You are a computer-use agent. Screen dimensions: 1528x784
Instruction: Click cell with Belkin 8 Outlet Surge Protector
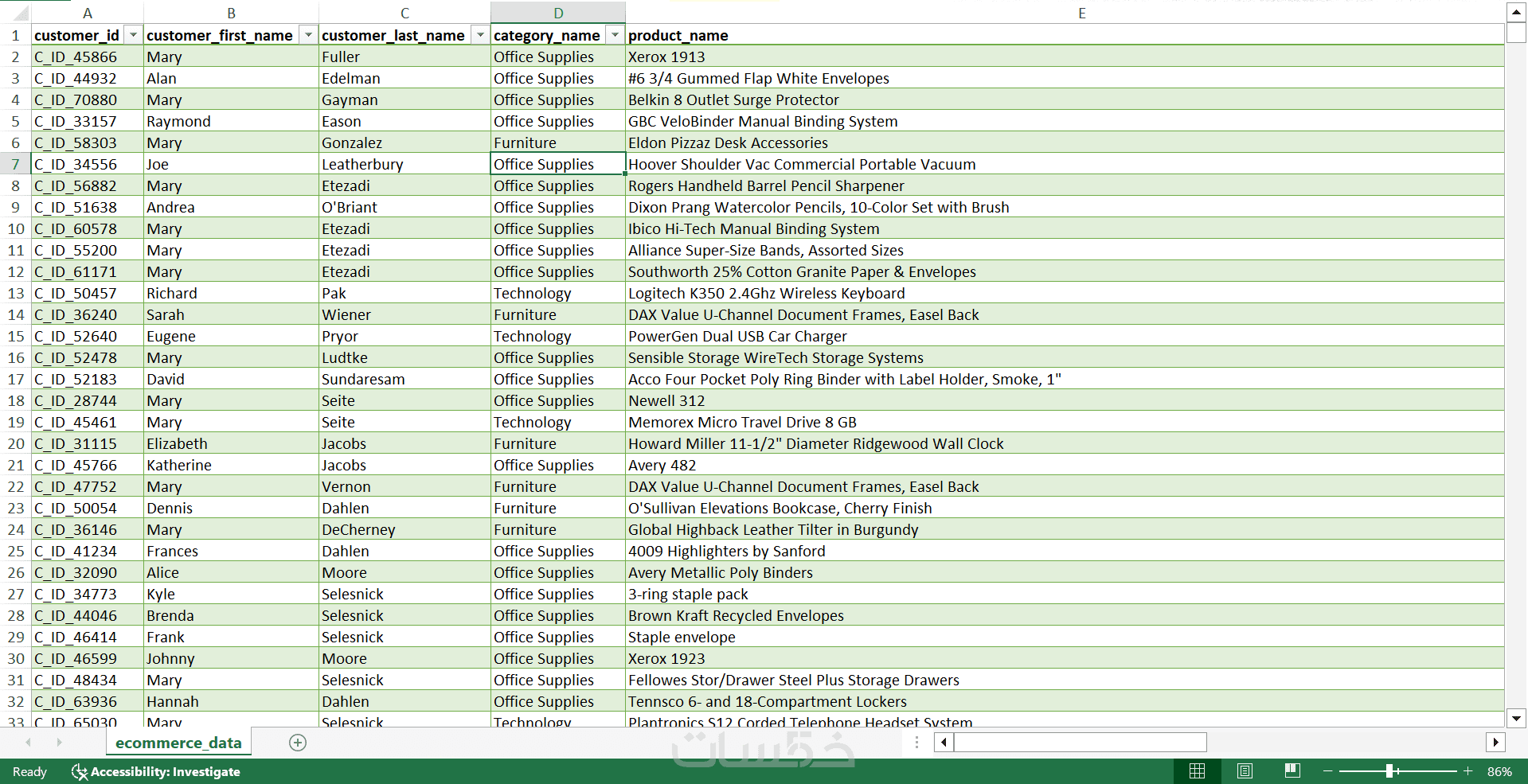point(1065,99)
